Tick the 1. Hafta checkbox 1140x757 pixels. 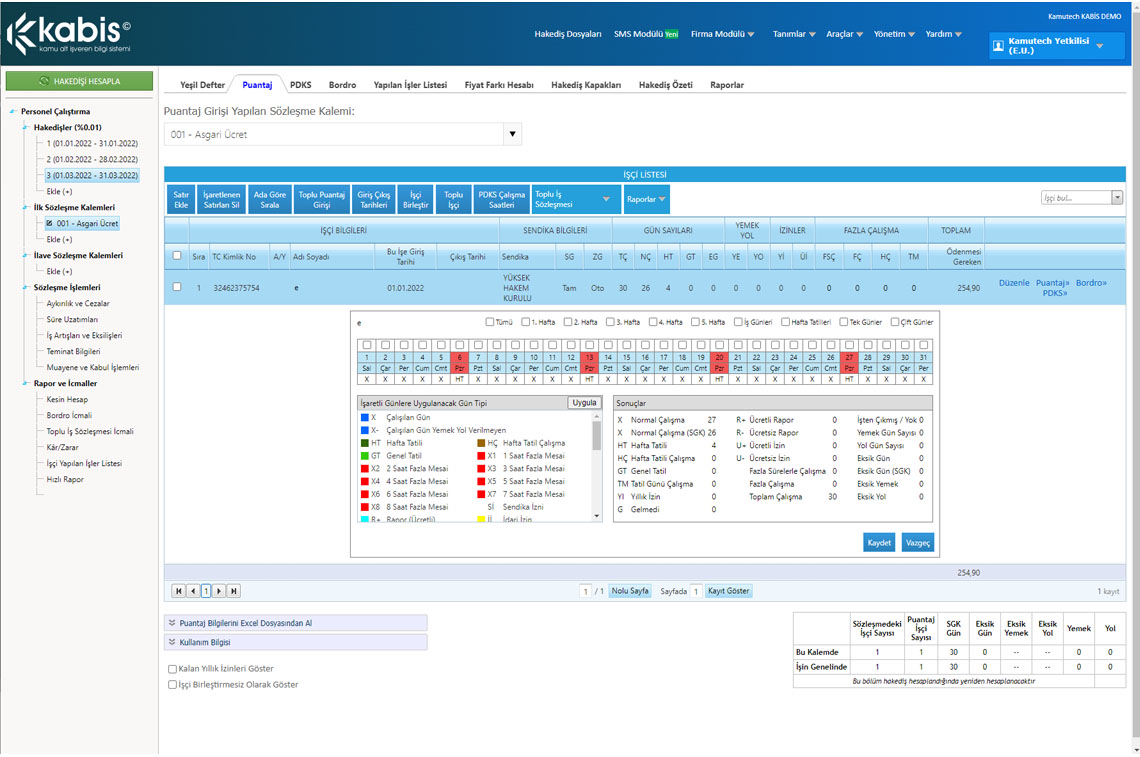[x=525, y=322]
